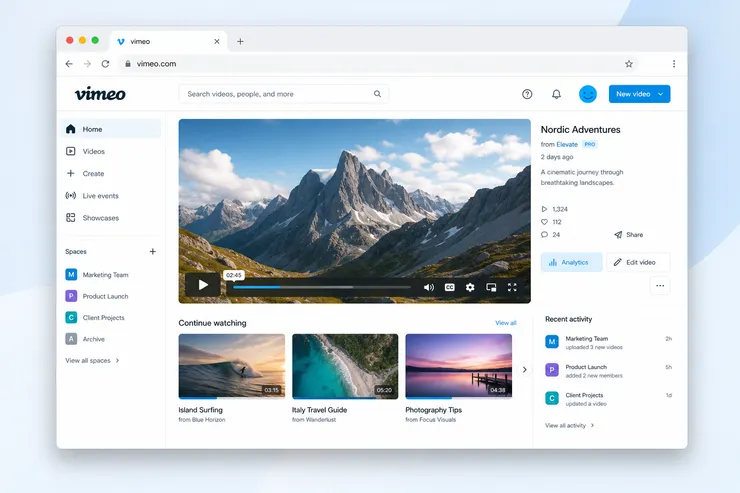Open Marketing Team space
Screen dimensions: 740x493
[97, 275]
